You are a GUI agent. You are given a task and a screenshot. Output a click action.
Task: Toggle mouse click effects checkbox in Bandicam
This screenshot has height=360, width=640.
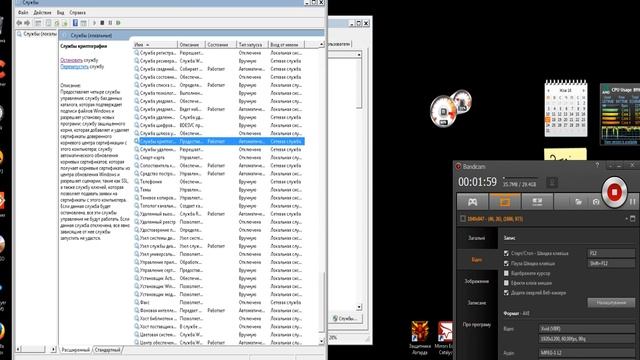pyautogui.click(x=506, y=283)
